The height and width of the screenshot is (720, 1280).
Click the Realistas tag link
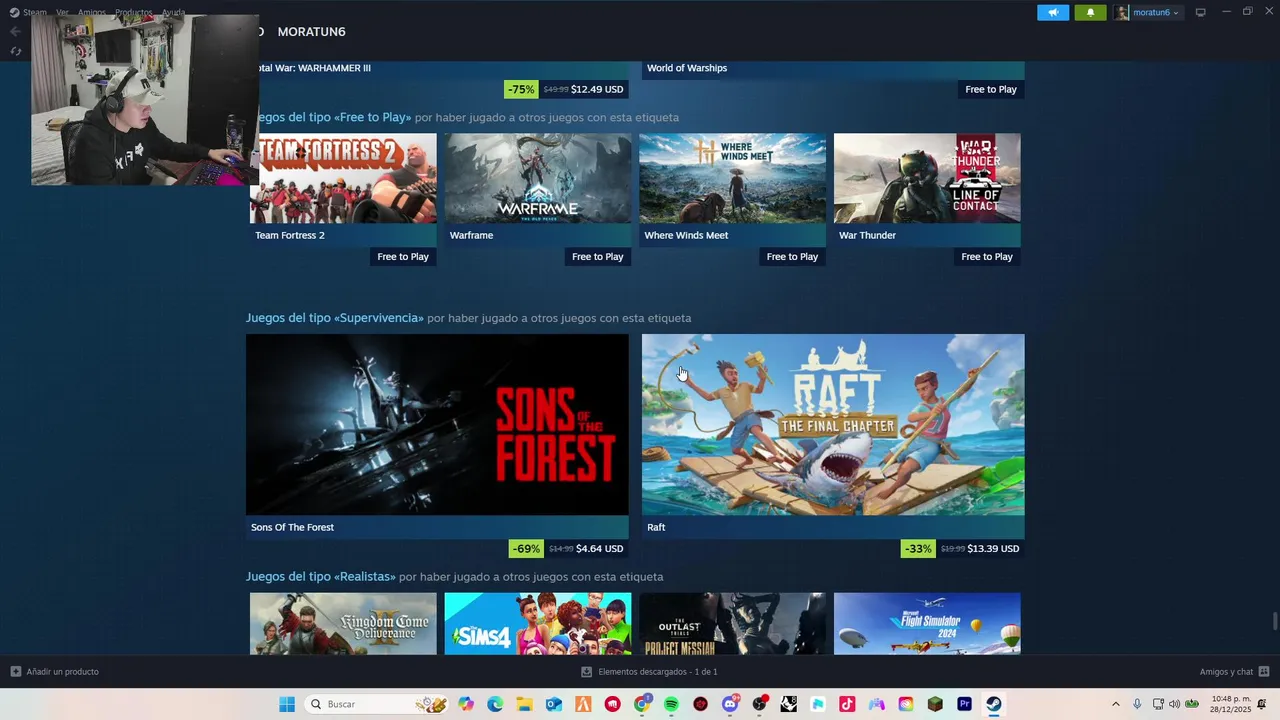321,577
